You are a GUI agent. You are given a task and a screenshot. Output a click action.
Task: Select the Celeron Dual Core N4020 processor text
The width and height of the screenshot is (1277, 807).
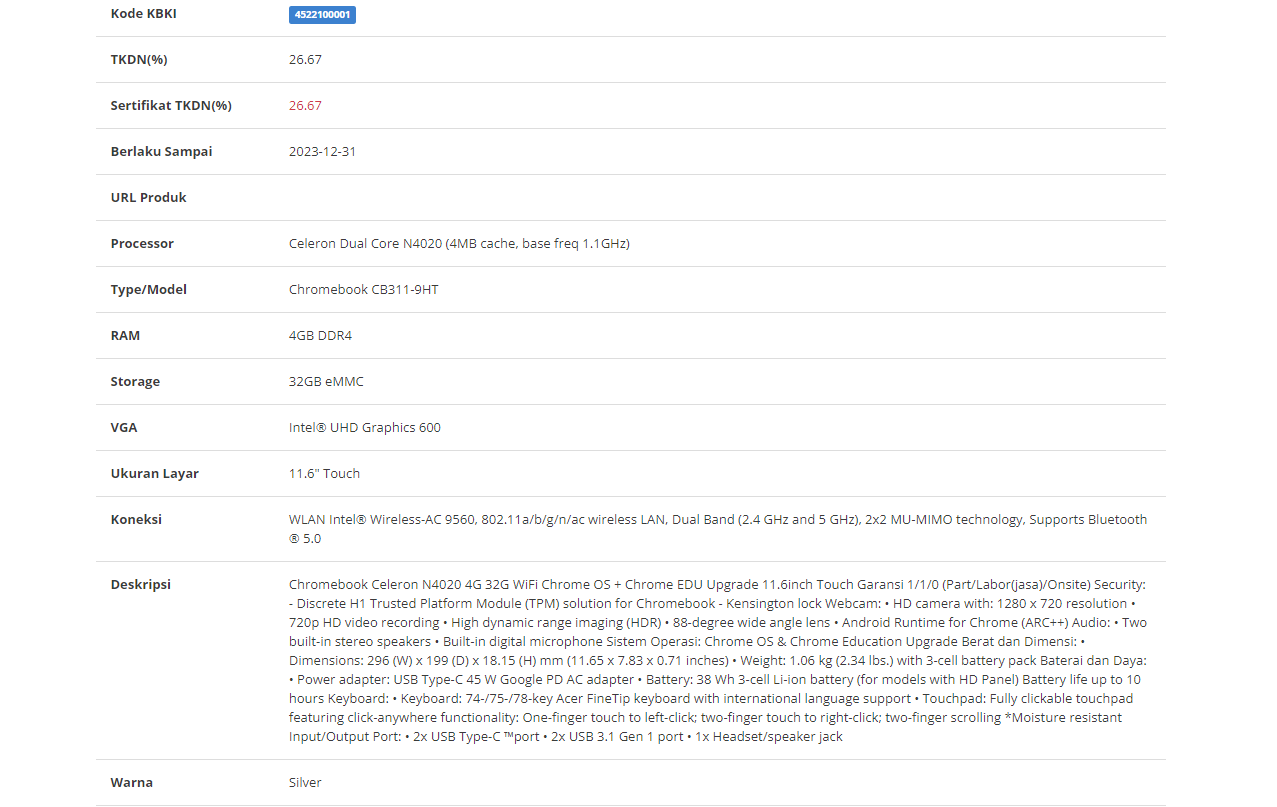[459, 244]
